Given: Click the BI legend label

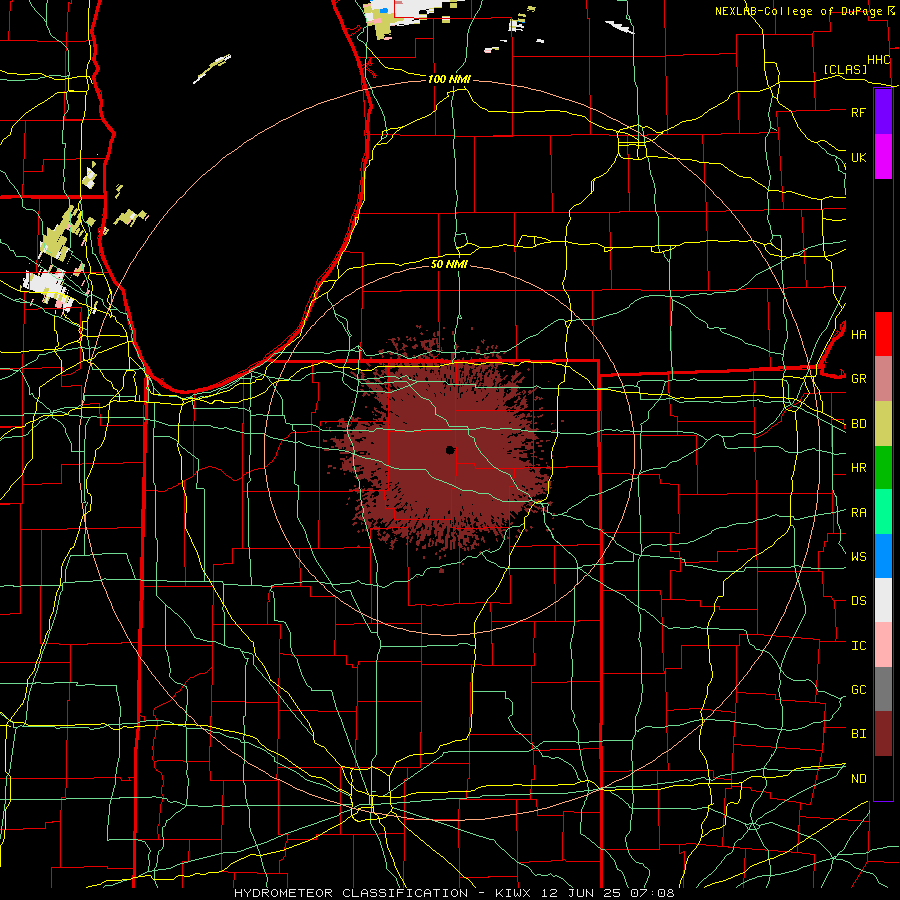Looking at the screenshot, I should tap(858, 734).
